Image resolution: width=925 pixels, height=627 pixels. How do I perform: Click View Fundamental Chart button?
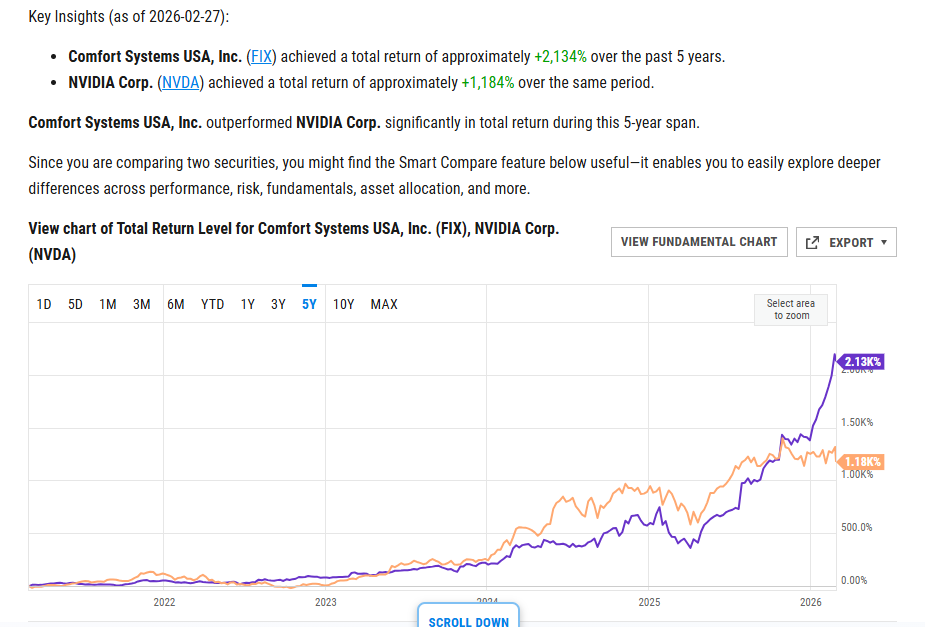(698, 242)
